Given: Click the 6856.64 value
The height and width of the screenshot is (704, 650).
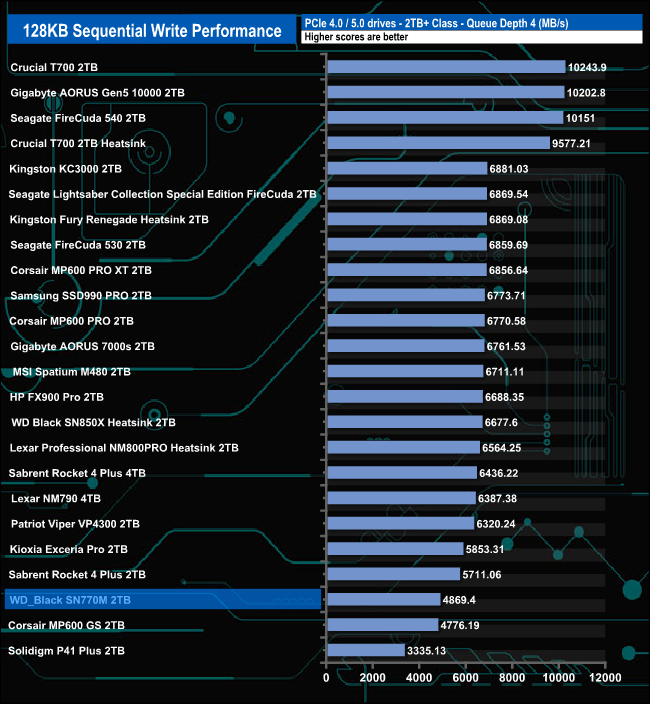Looking at the screenshot, I should click(x=508, y=270).
